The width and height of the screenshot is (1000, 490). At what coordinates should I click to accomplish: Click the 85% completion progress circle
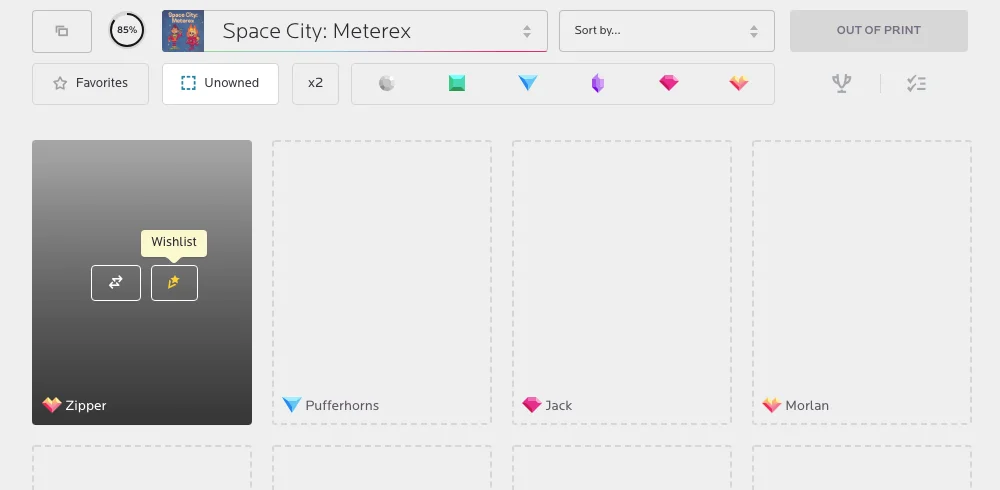click(127, 30)
